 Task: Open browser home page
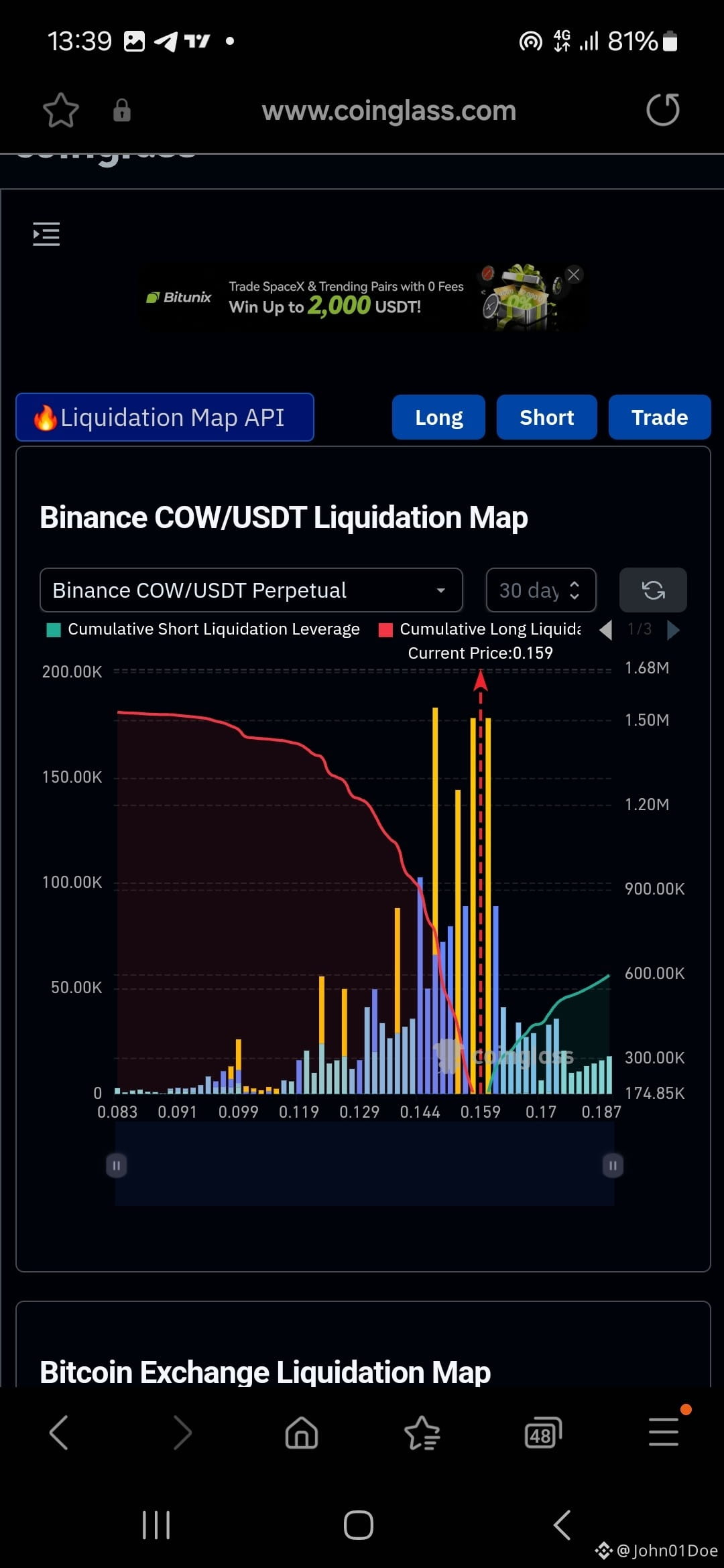[302, 1433]
